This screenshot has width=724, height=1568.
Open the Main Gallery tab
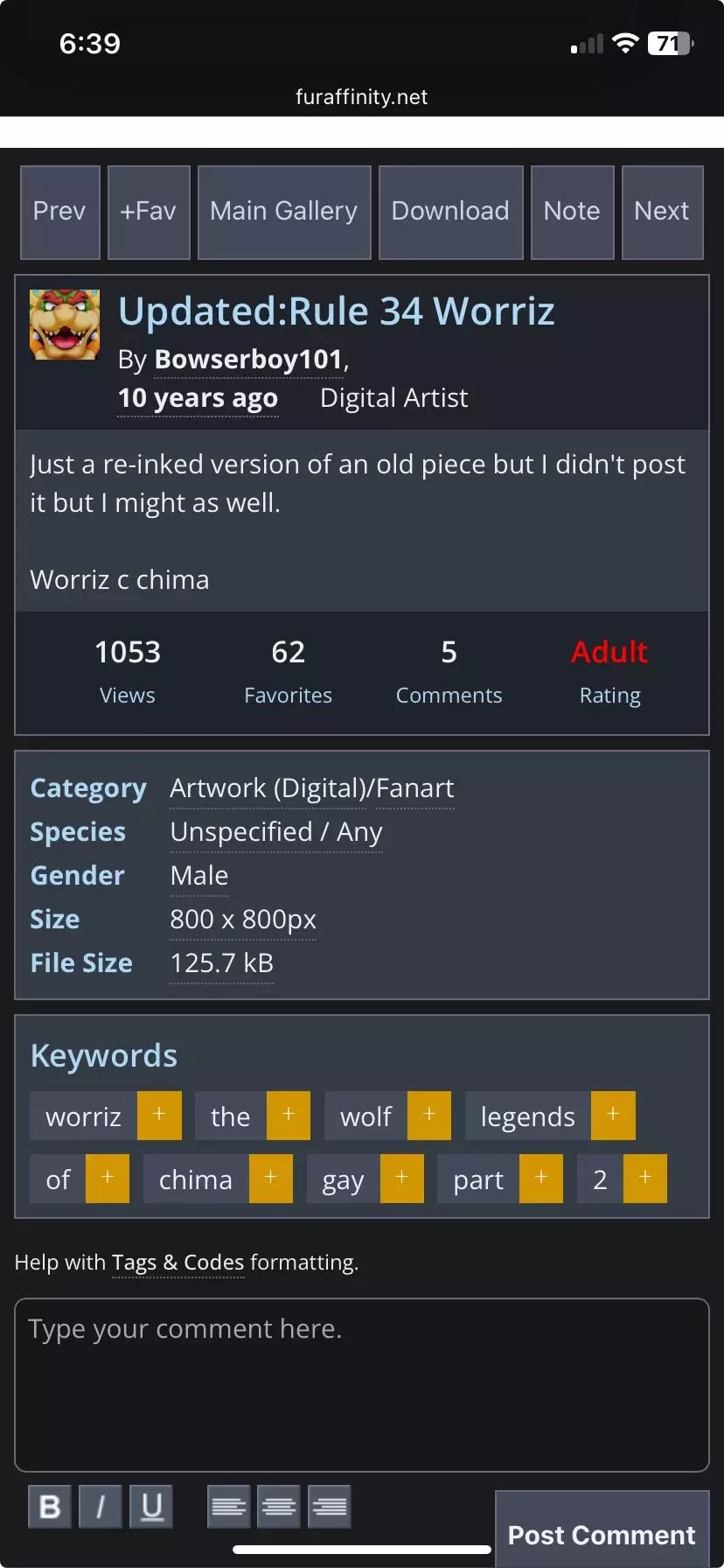tap(284, 212)
